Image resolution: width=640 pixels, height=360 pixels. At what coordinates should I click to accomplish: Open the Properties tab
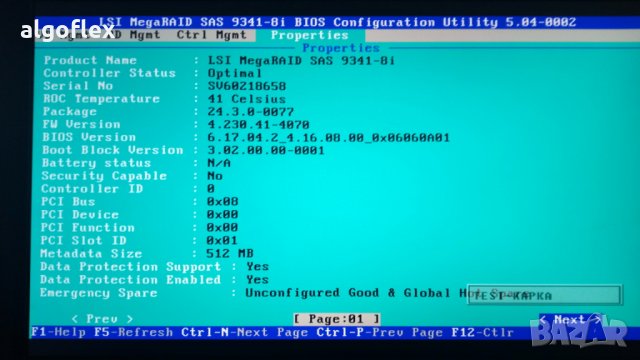(310, 36)
